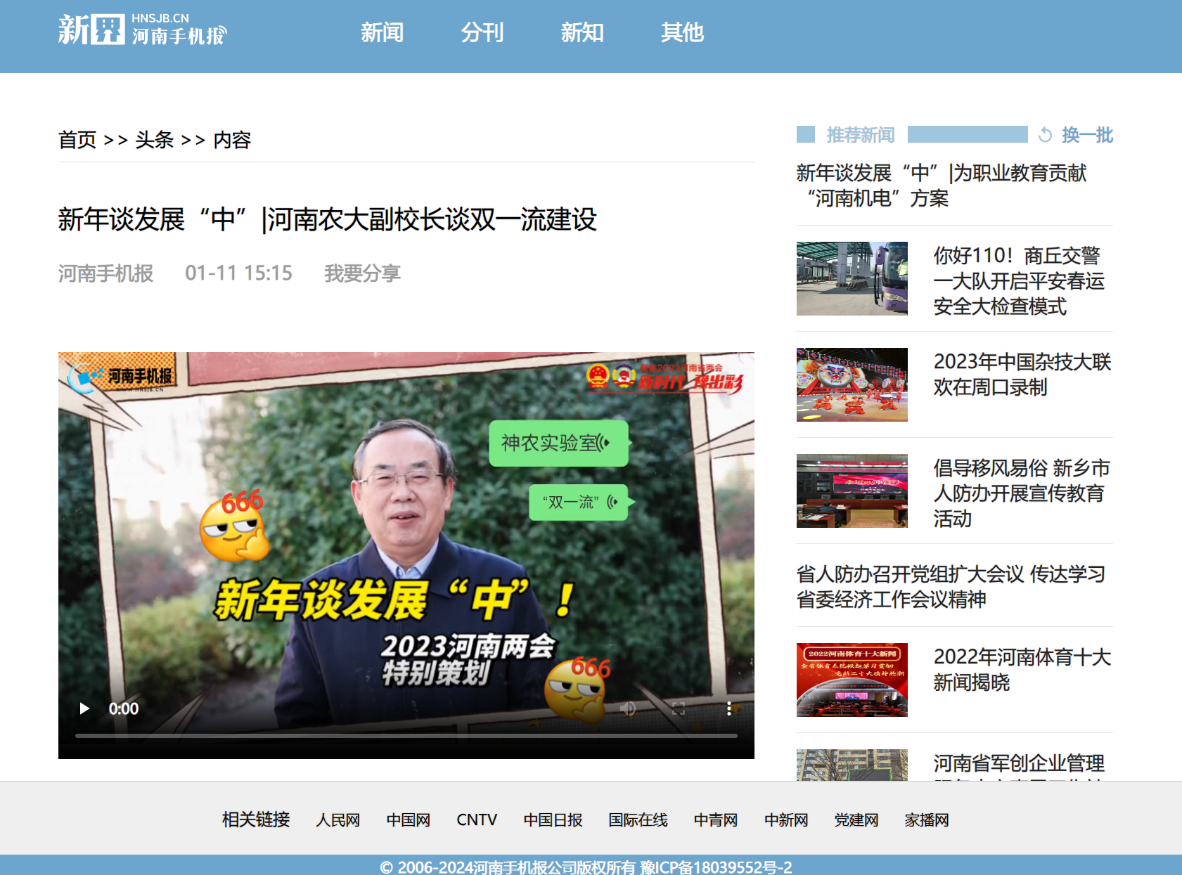The height and width of the screenshot is (875, 1182).
Task: Go to 首页 in the breadcrumb
Action: coord(77,140)
